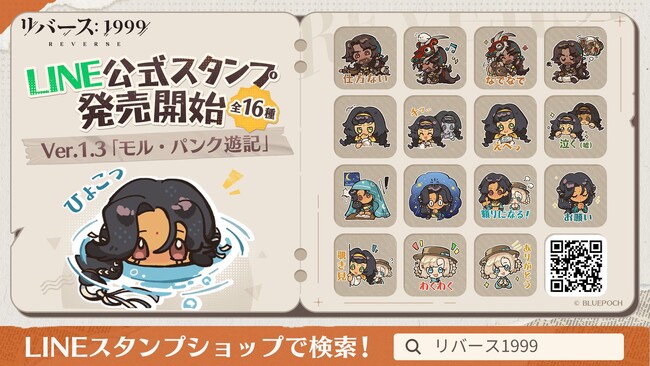Select the red mask dancing sticker with music note
This screenshot has width=650, height=366.
[x=435, y=58]
